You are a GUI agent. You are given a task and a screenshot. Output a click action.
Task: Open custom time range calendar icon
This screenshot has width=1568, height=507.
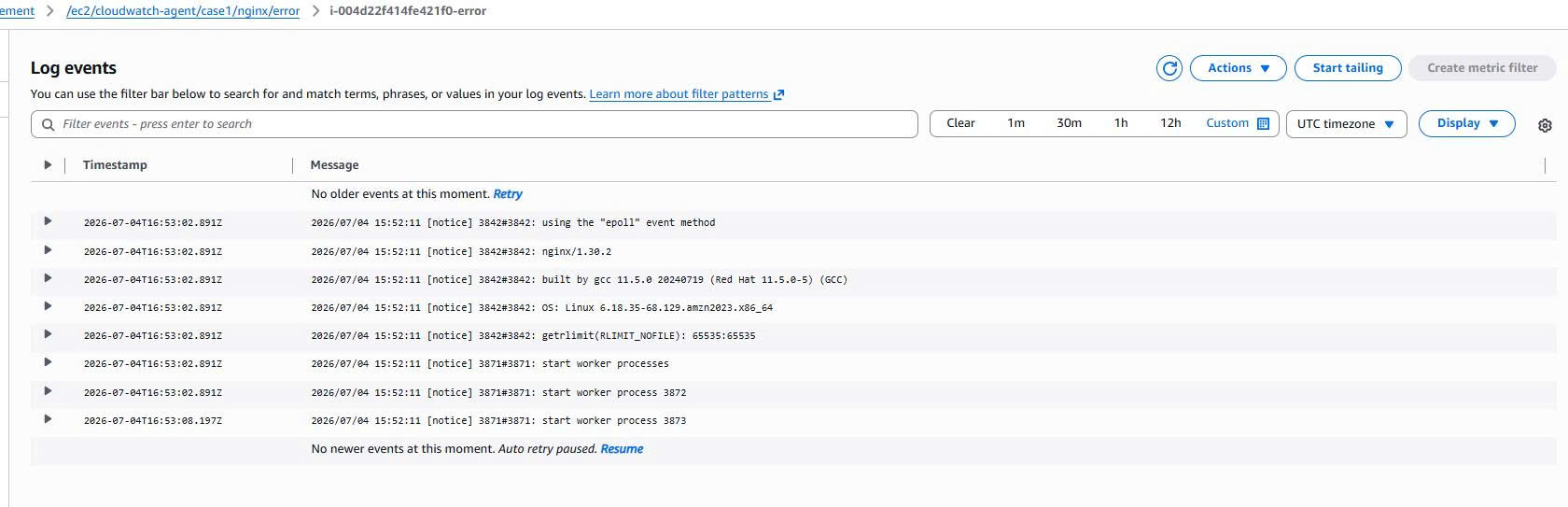point(1264,123)
